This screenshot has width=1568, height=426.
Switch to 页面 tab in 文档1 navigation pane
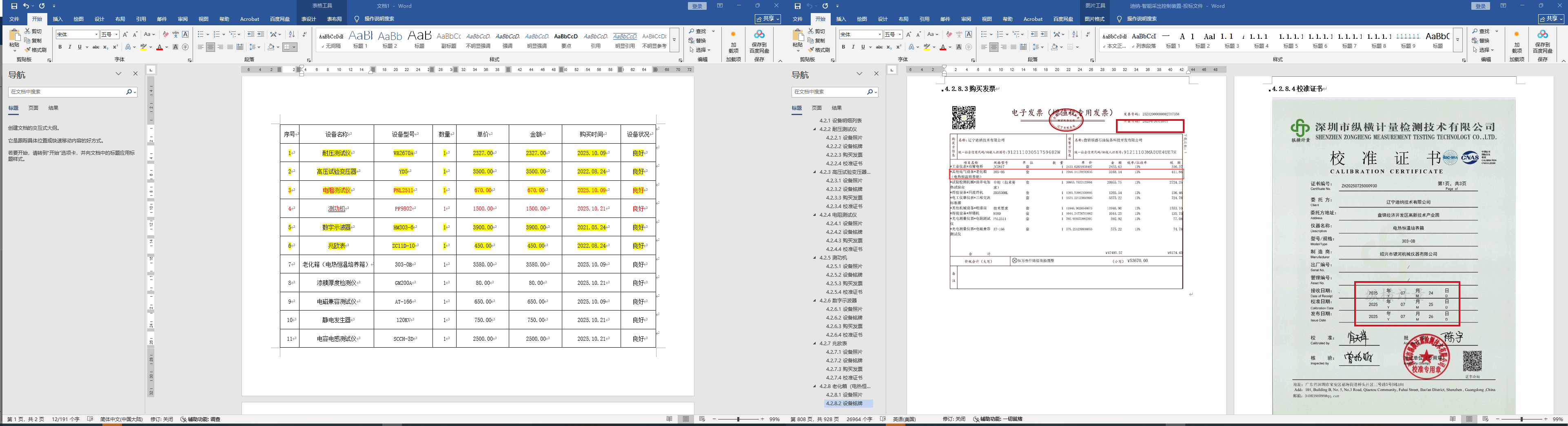coord(33,108)
